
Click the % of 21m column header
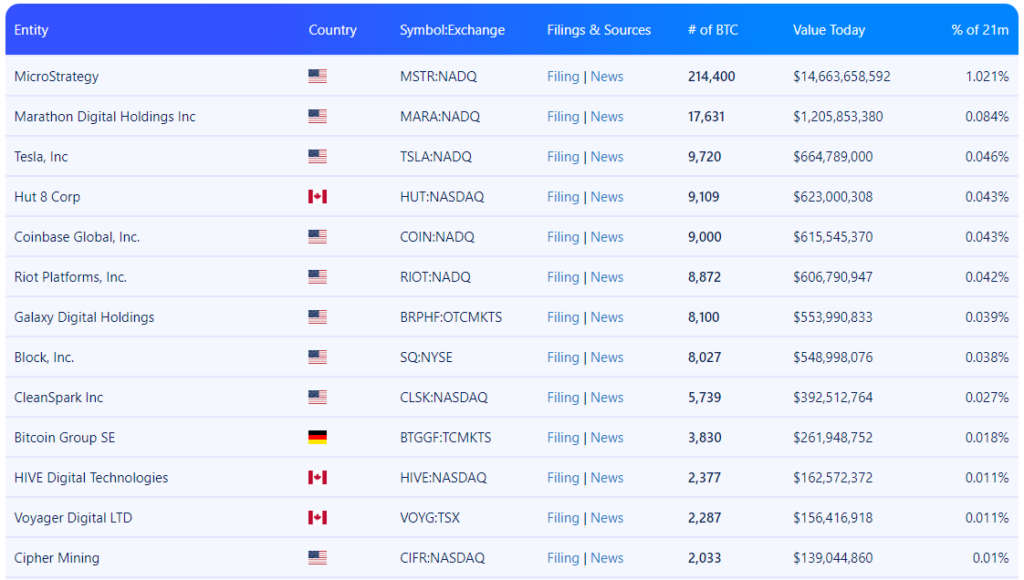click(x=980, y=30)
